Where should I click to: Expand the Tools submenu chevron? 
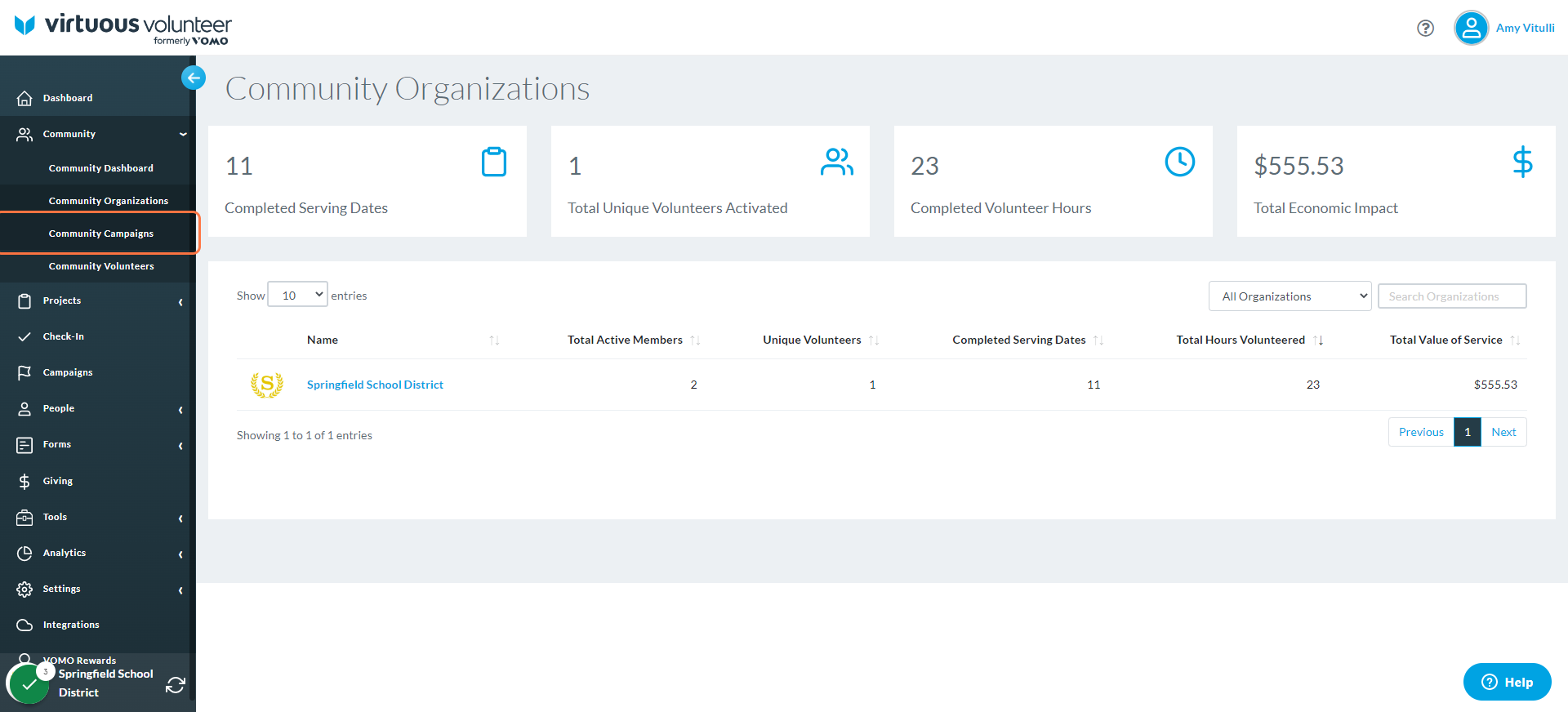point(180,518)
